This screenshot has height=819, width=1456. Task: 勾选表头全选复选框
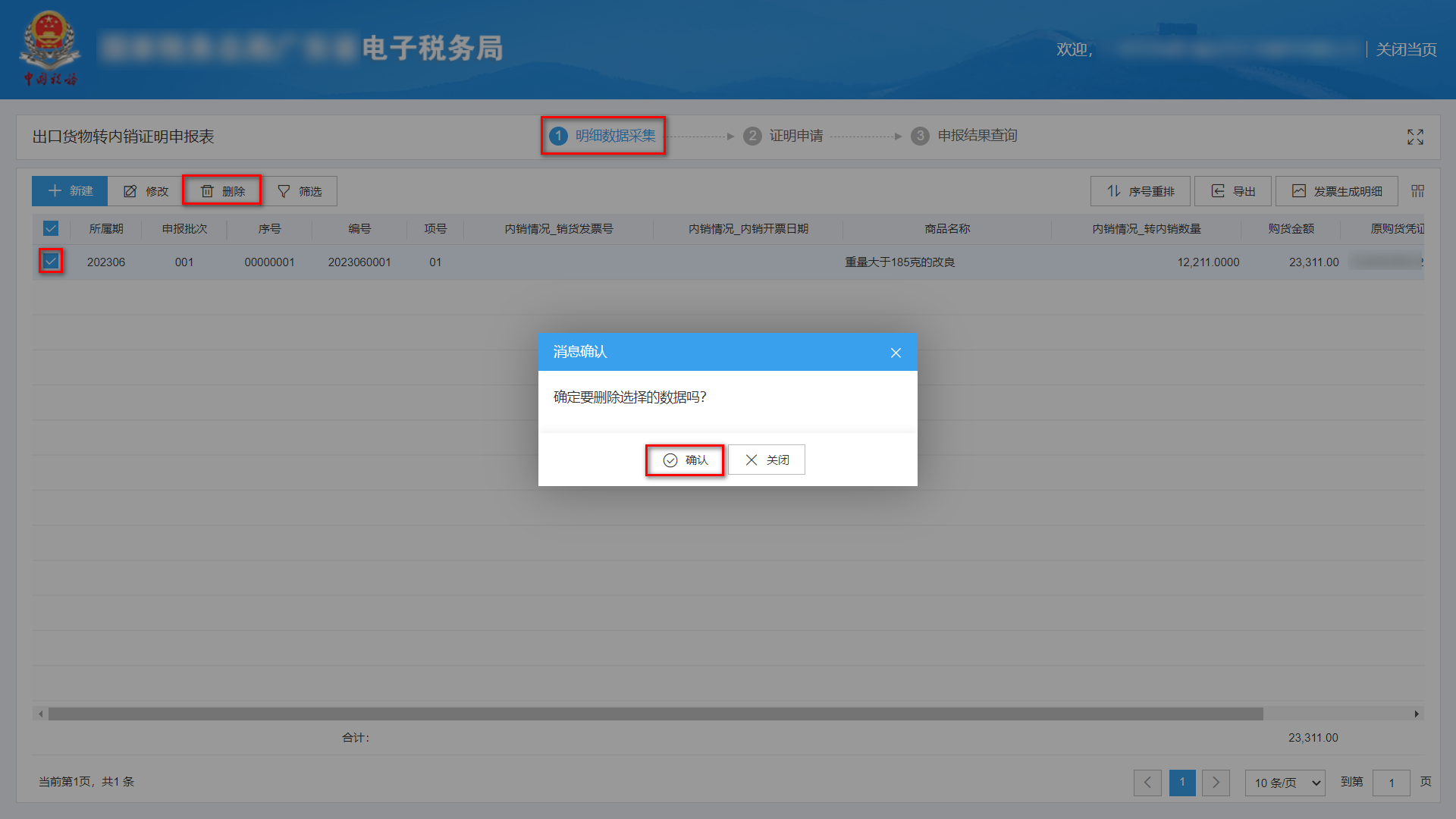point(50,228)
